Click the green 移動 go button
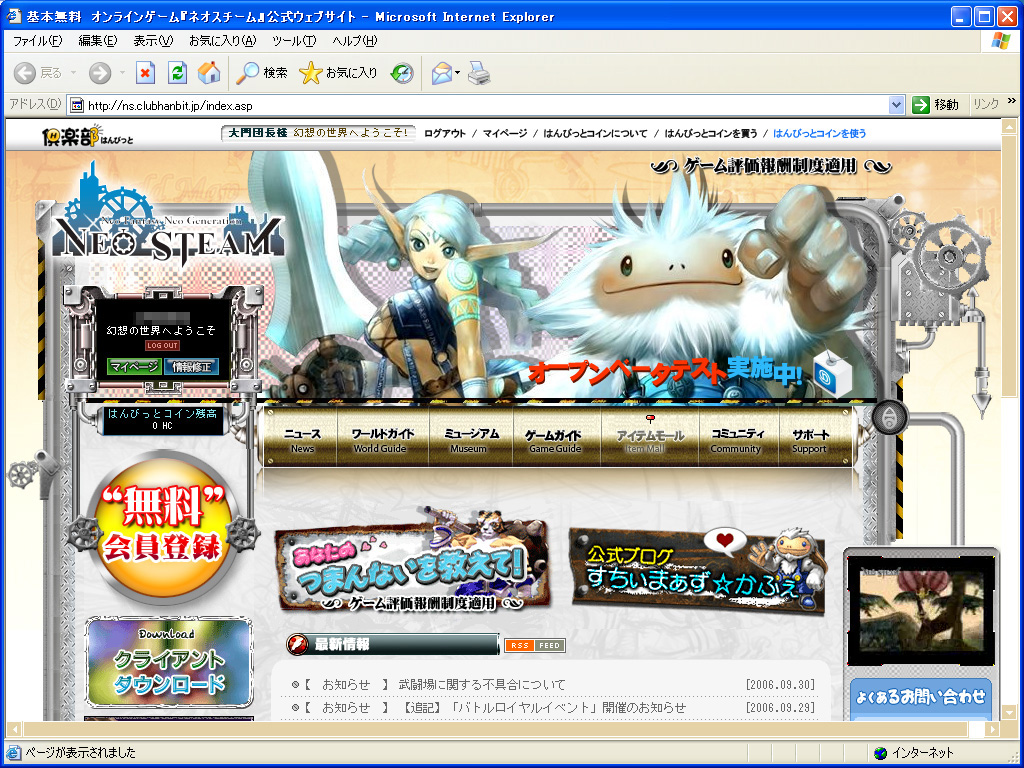The width and height of the screenshot is (1024, 768). click(936, 104)
